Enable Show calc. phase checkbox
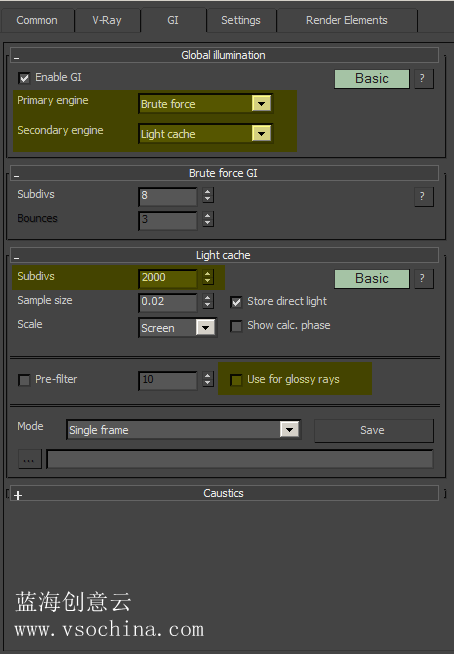The width and height of the screenshot is (454, 654). point(236,326)
